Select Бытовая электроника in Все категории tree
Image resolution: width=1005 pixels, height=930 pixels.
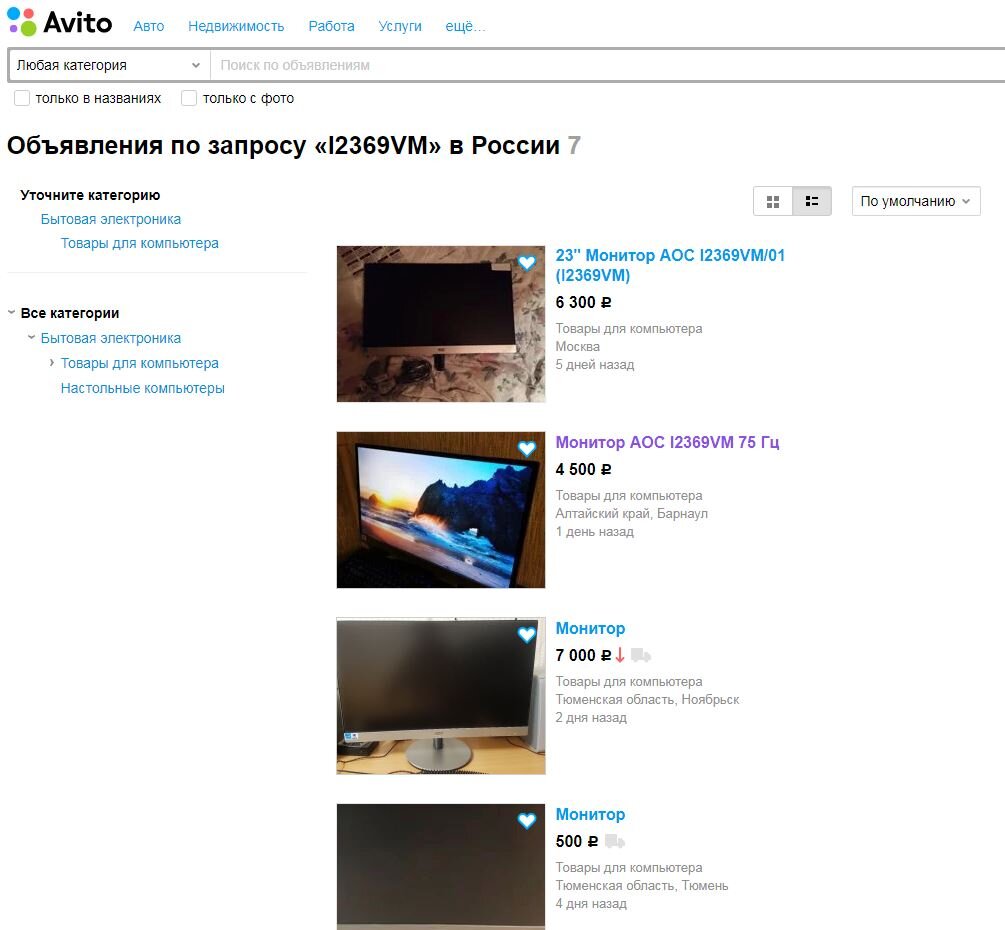pyautogui.click(x=111, y=338)
